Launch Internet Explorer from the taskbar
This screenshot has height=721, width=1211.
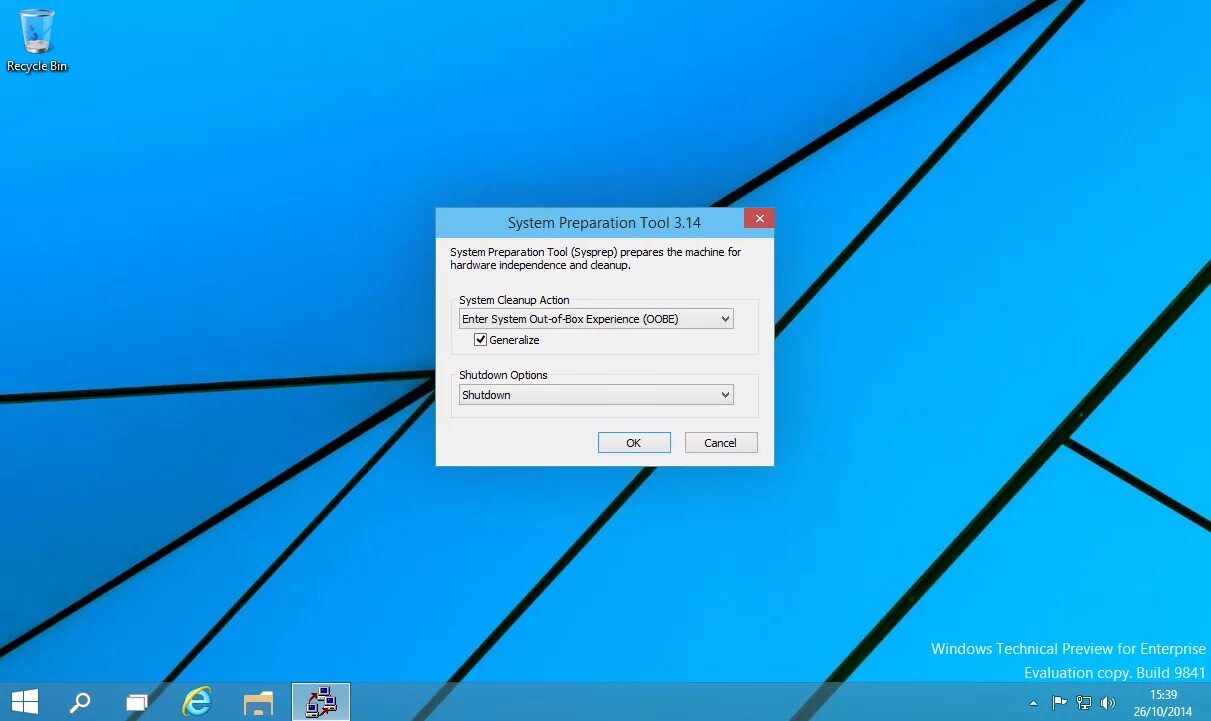pyautogui.click(x=197, y=702)
